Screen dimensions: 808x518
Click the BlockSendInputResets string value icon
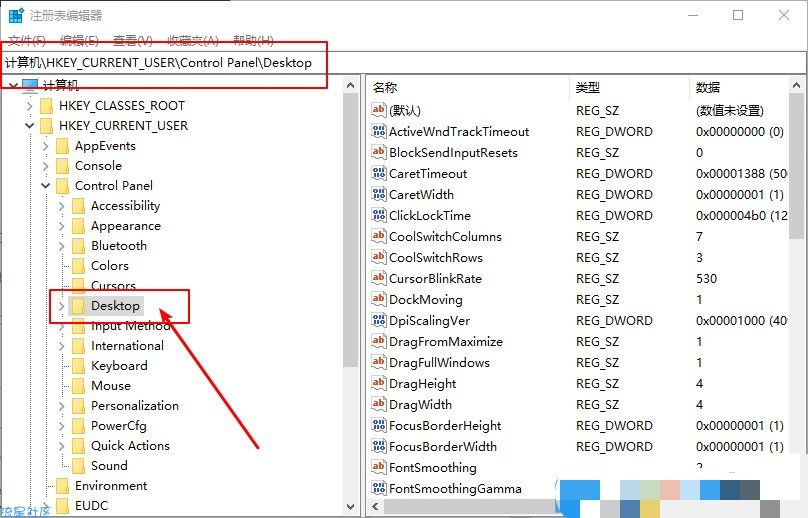click(378, 153)
